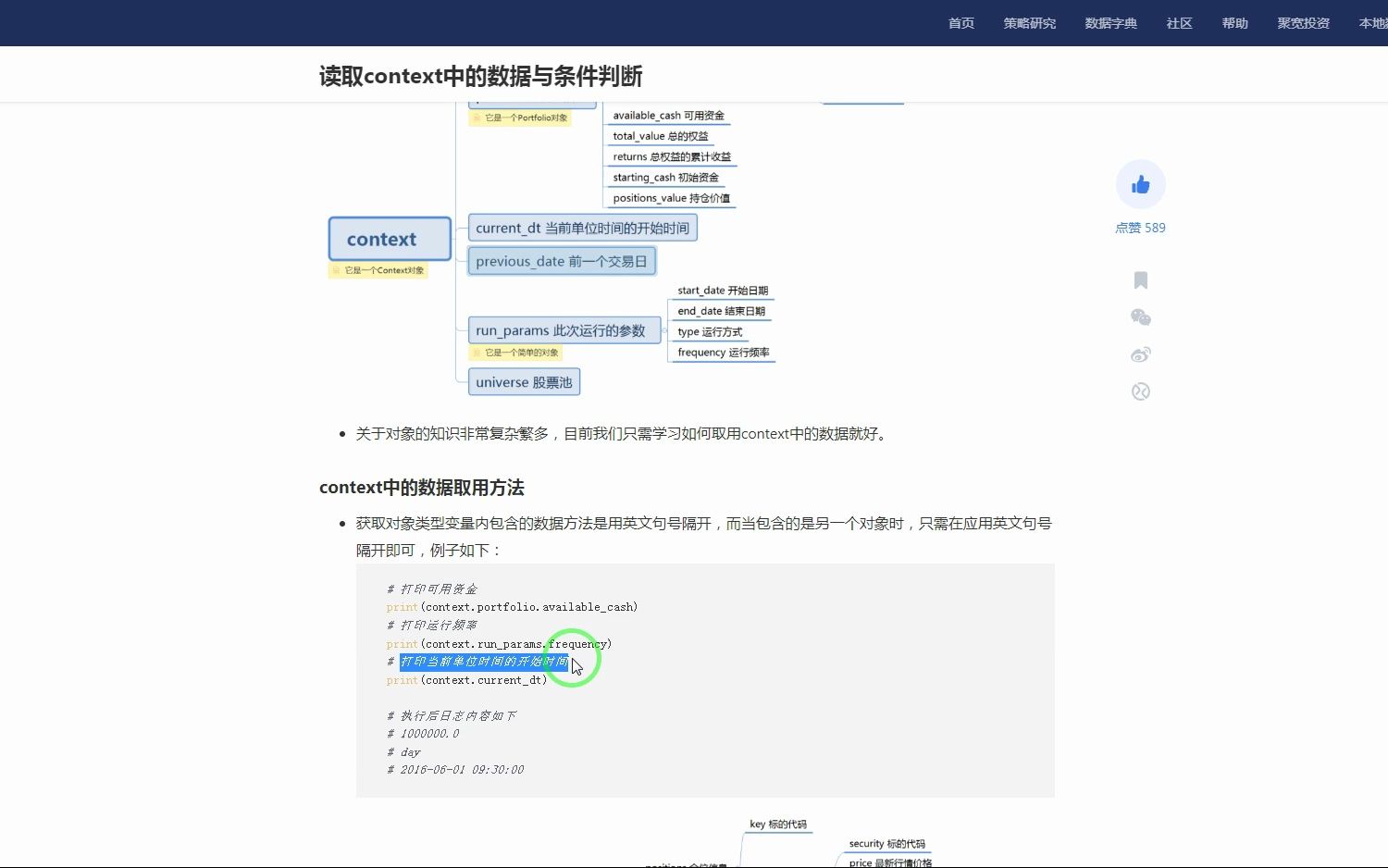This screenshot has width=1388, height=868.
Task: Click output comment # day
Action: (403, 752)
